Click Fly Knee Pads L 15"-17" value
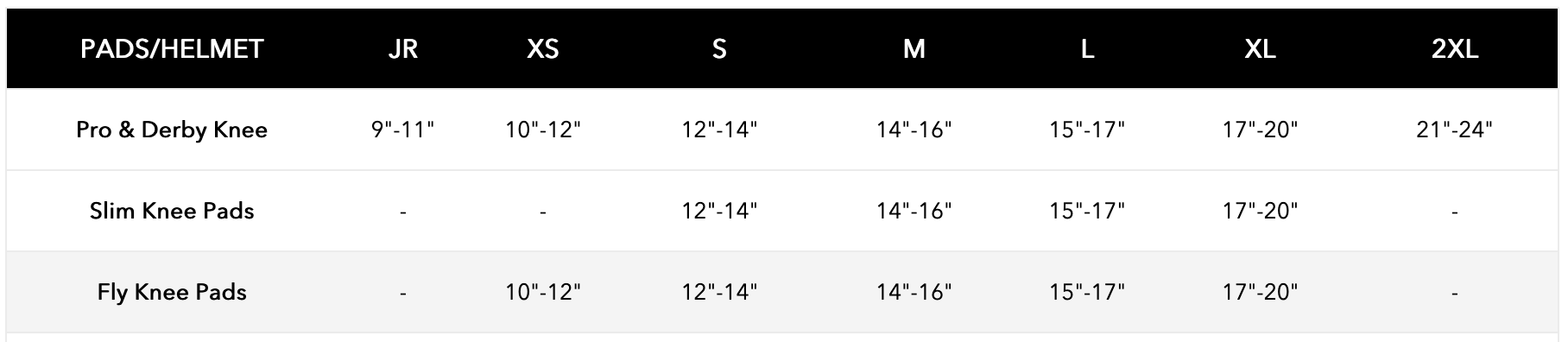1568x342 pixels. pos(1087,292)
